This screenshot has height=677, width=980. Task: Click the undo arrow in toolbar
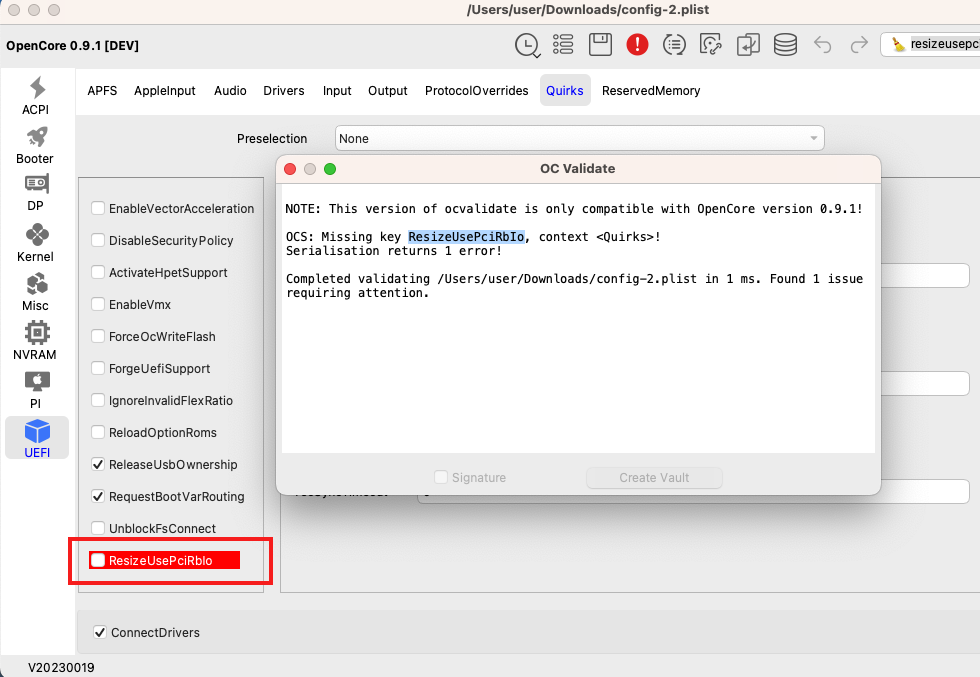[x=822, y=45]
